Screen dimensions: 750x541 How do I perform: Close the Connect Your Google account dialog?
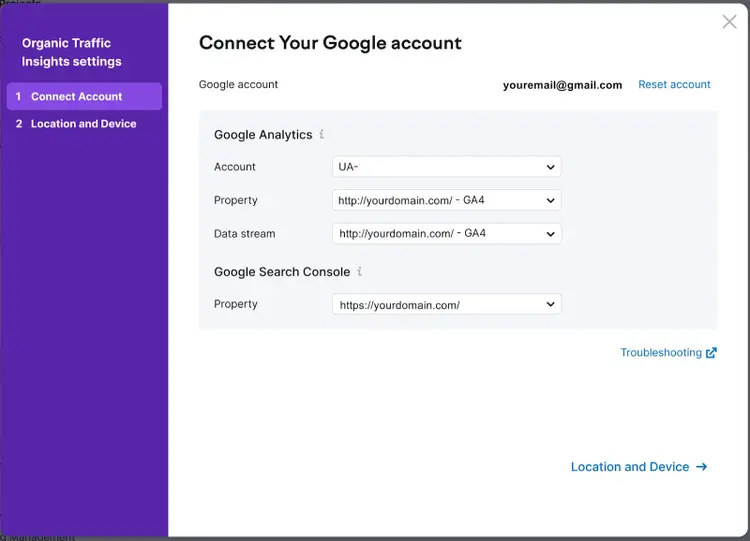click(729, 22)
